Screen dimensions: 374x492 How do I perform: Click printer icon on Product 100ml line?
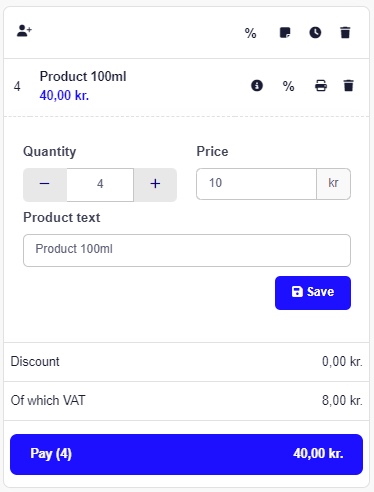[x=321, y=86]
